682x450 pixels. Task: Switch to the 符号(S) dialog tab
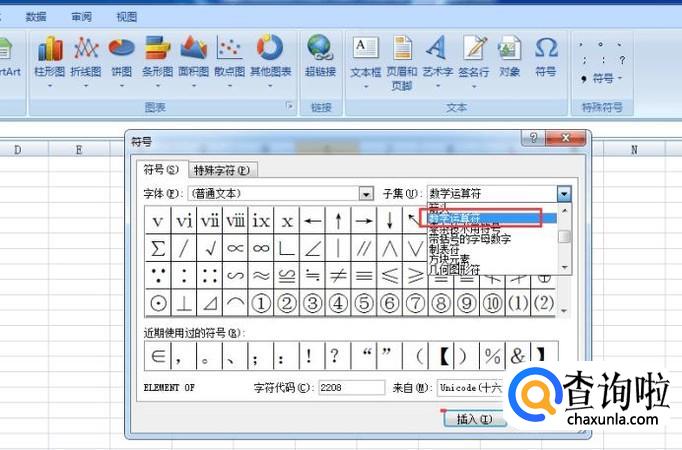pyautogui.click(x=161, y=170)
